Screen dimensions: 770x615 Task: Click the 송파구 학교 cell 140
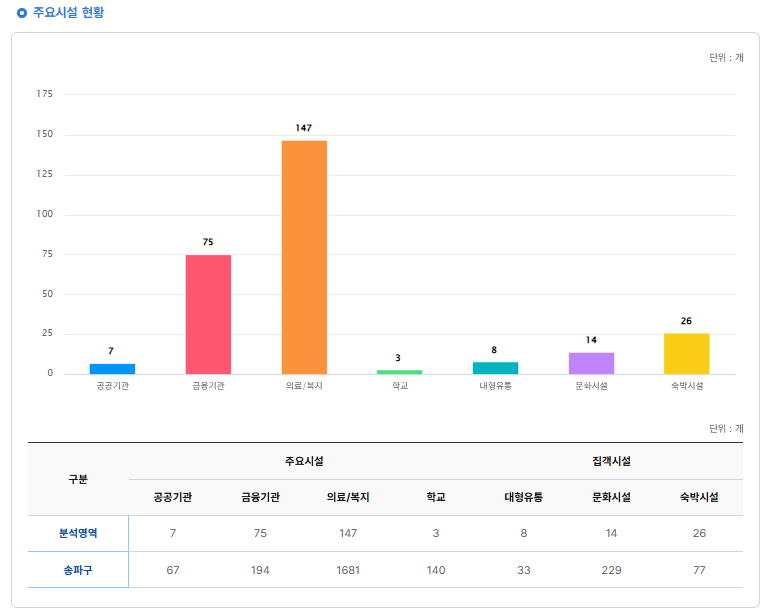pyautogui.click(x=436, y=570)
